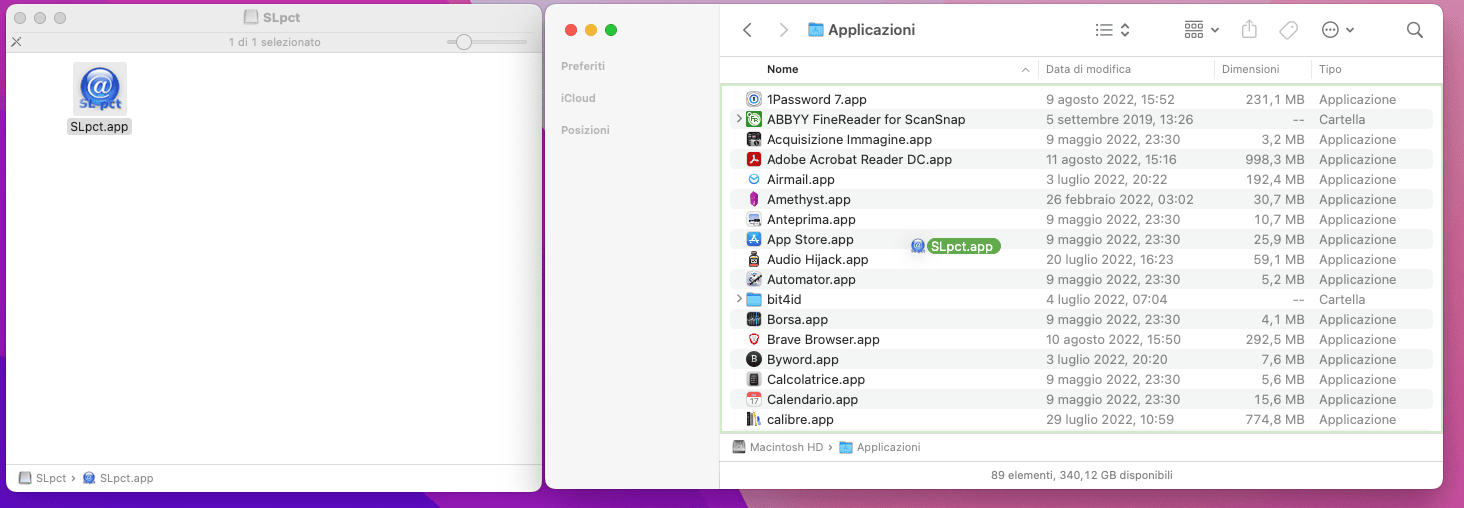
Task: Click the Automator.app icon
Action: coord(754,279)
